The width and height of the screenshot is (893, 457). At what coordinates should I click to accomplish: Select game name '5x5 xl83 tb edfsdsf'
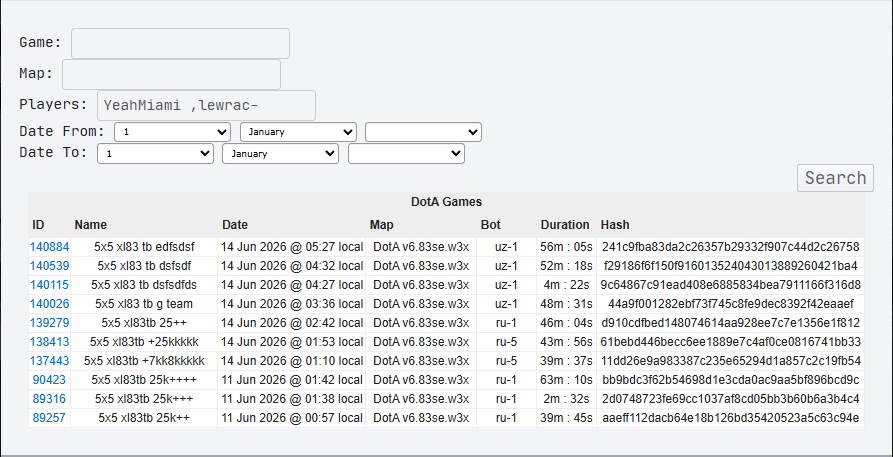(x=144, y=247)
